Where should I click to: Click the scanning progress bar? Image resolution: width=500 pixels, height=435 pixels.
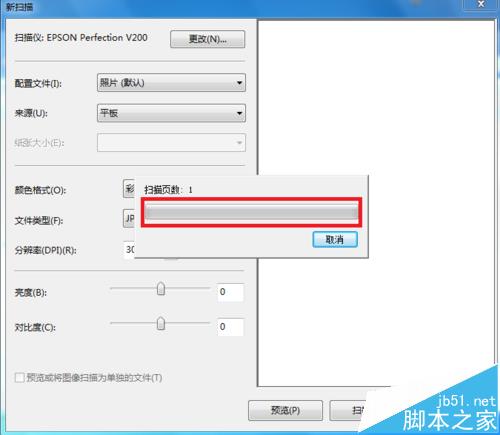tap(252, 212)
